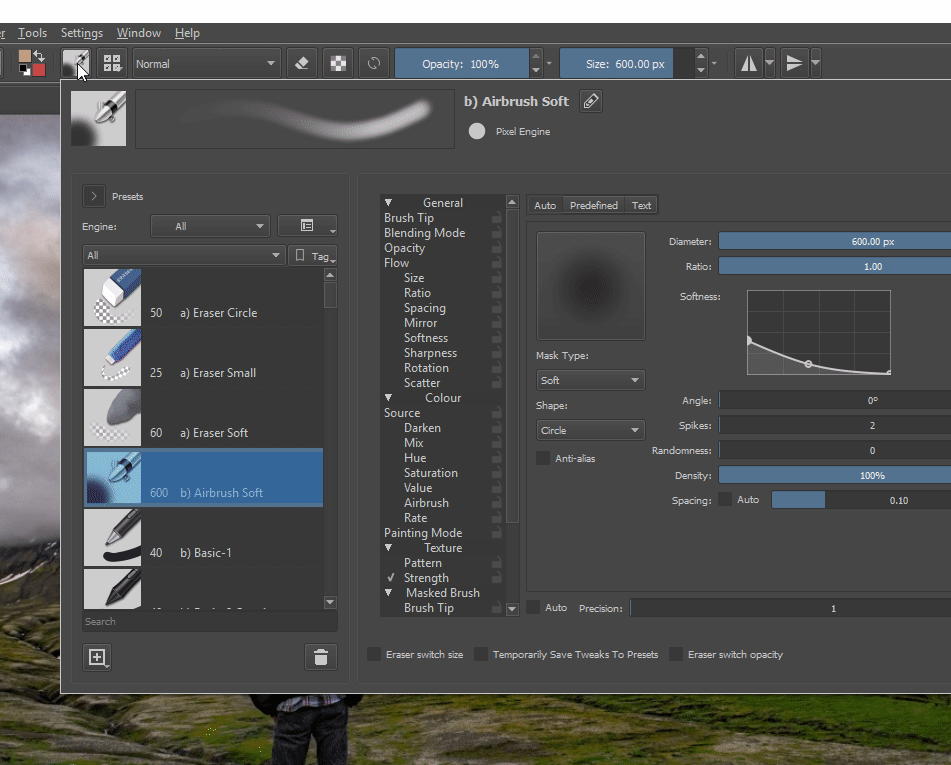Click the eraser mode icon in toolbar

pyautogui.click(x=303, y=63)
